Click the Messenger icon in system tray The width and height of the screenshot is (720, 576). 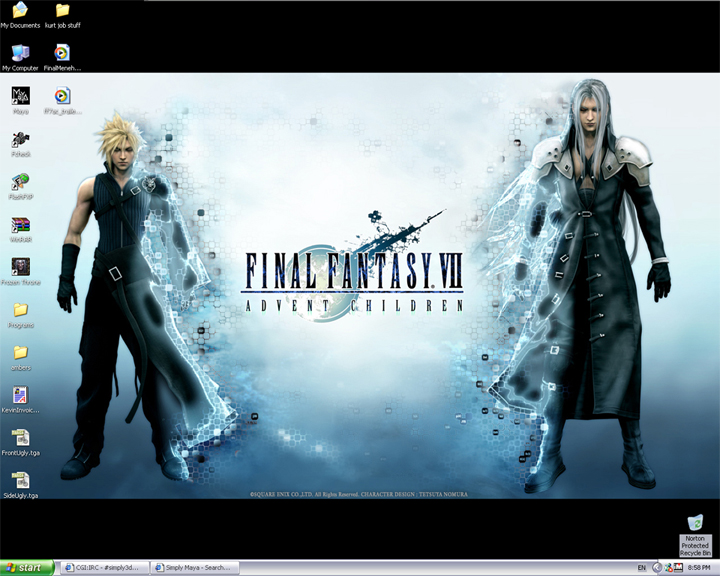coord(668,568)
